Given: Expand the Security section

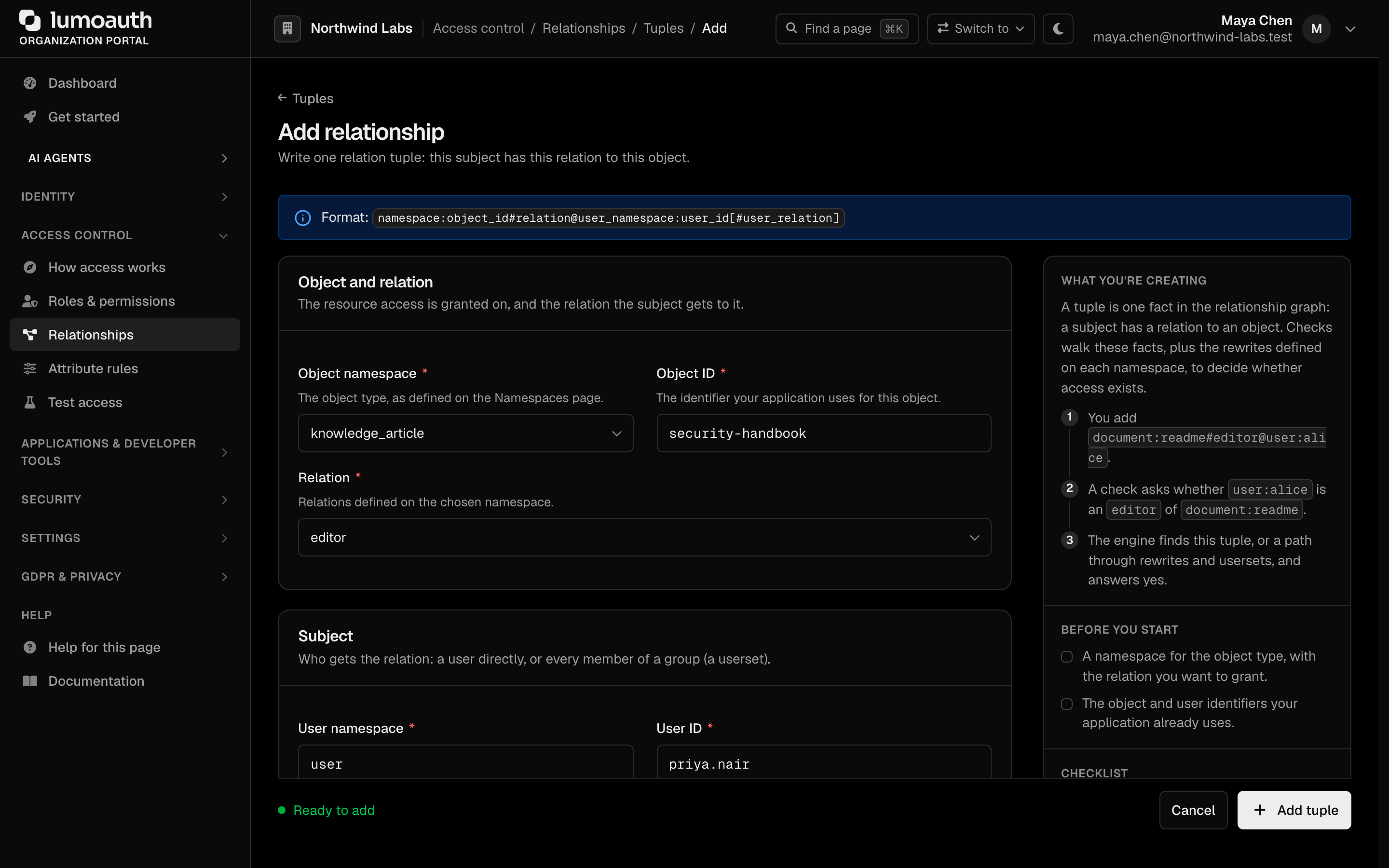Looking at the screenshot, I should point(125,499).
